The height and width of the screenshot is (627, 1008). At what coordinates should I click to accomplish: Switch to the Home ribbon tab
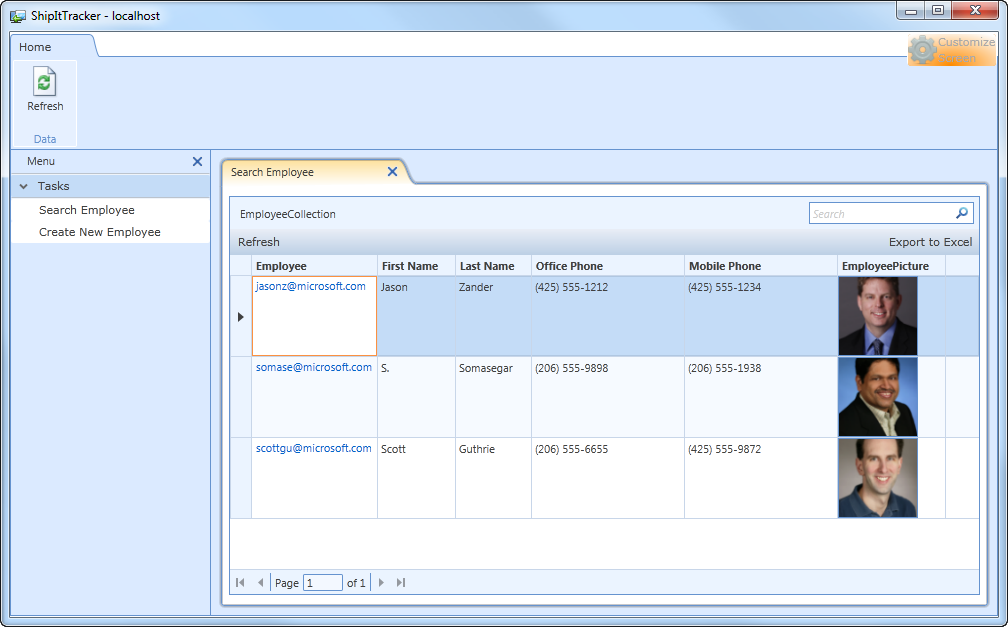35,46
